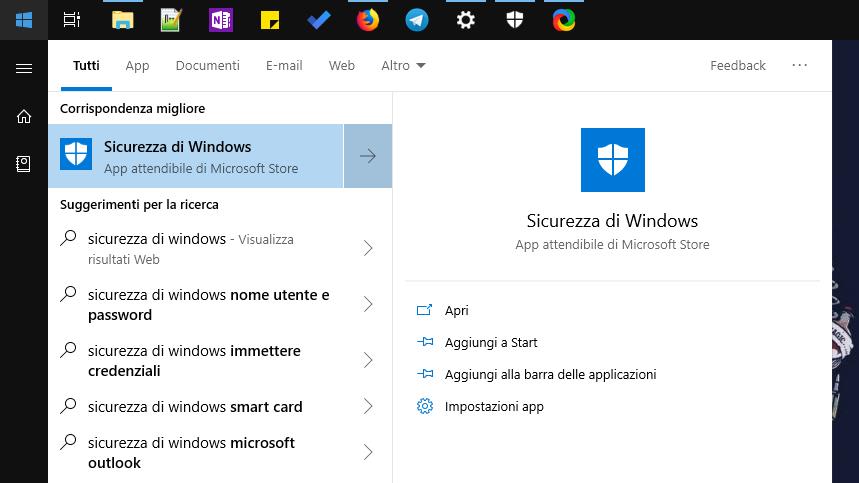Click magnifier icon of 'immettere credenziali' suggestion
This screenshot has width=859, height=483.
pyautogui.click(x=68, y=350)
